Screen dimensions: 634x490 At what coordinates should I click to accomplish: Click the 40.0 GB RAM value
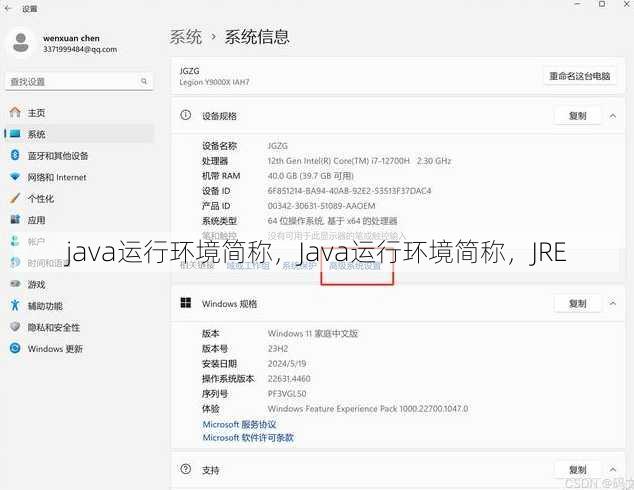[x=311, y=176]
